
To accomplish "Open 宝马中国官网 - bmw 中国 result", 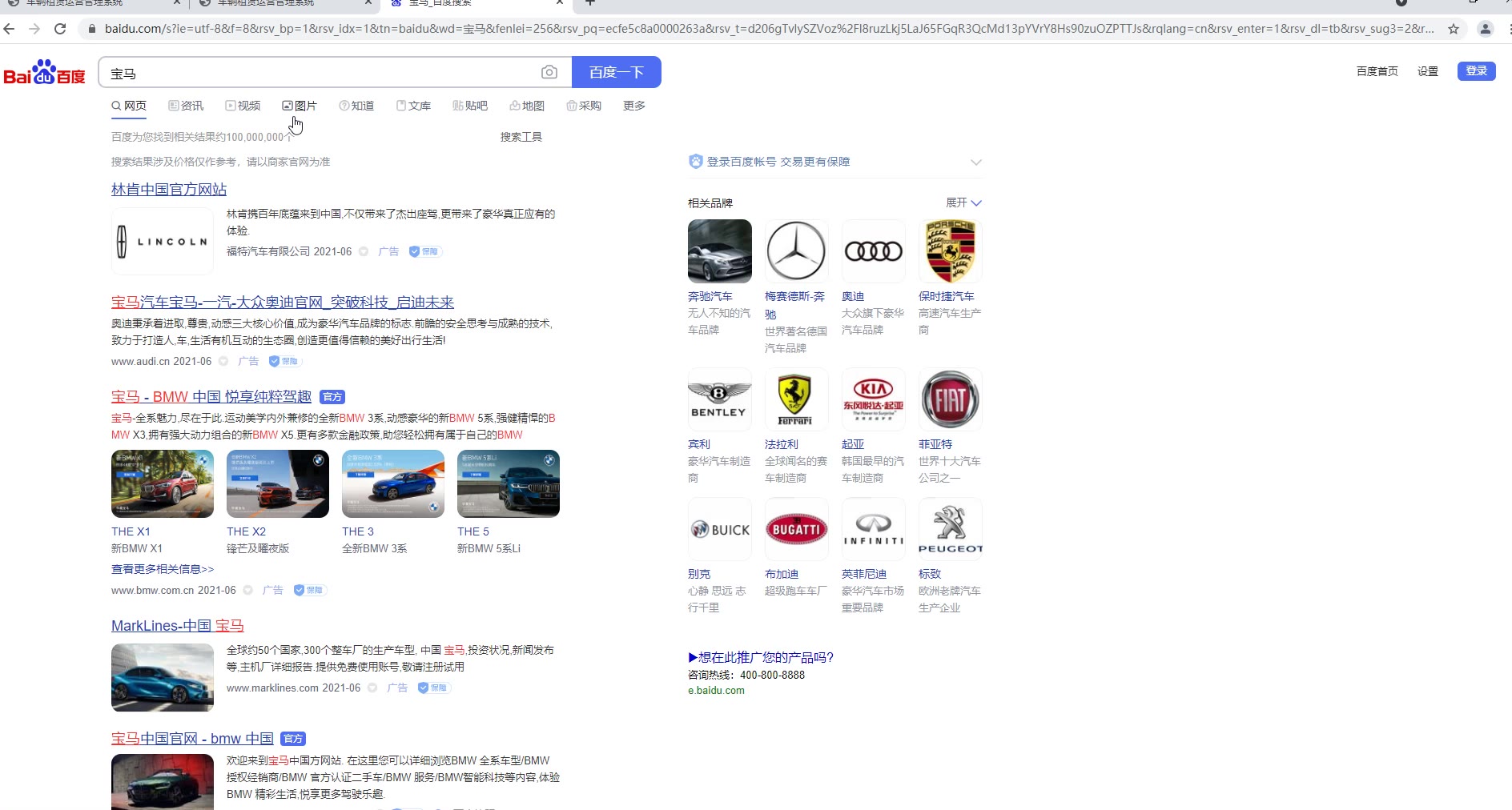I will coord(192,738).
